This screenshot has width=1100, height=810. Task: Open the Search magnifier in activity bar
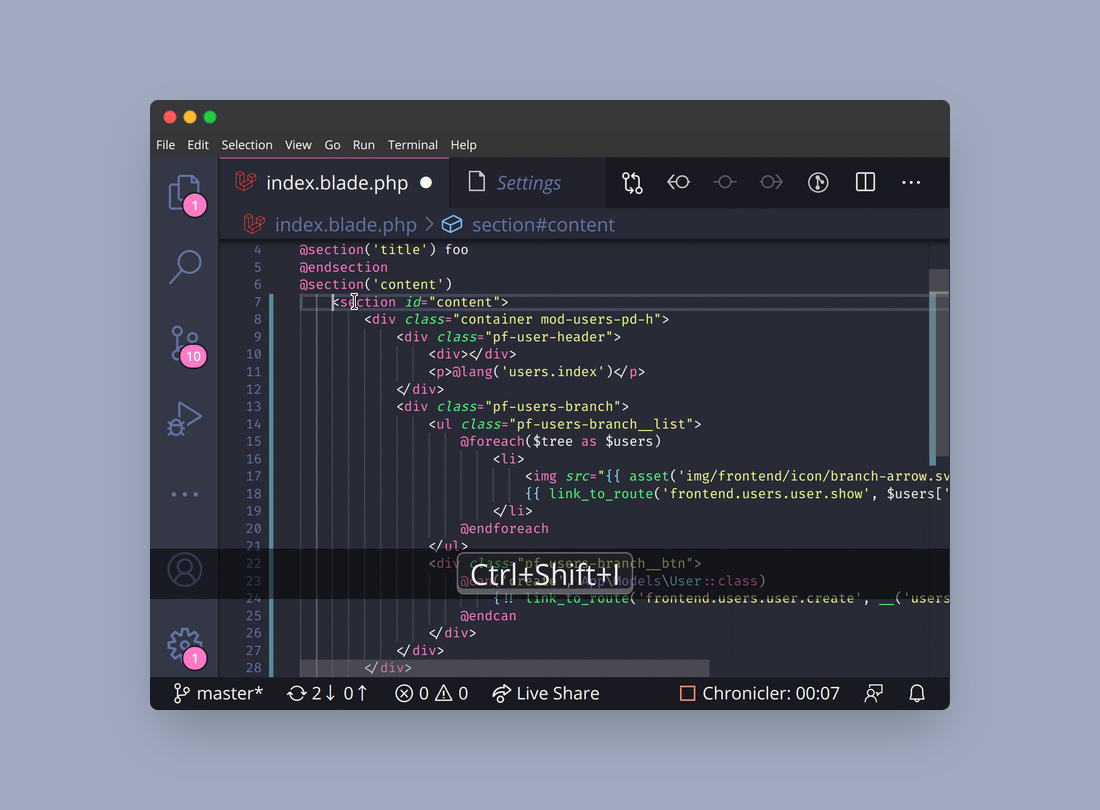coord(185,267)
